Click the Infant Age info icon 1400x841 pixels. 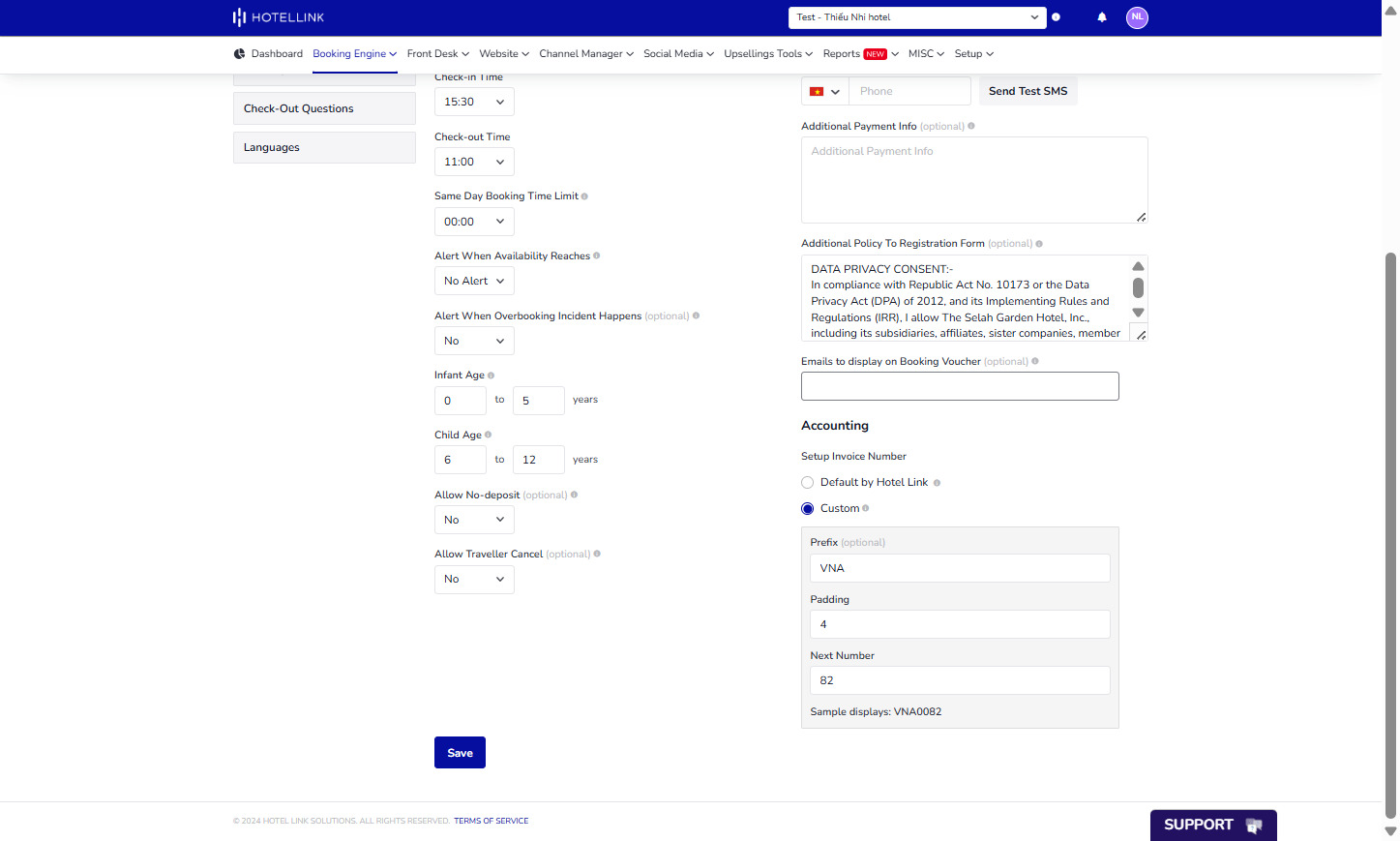[491, 375]
